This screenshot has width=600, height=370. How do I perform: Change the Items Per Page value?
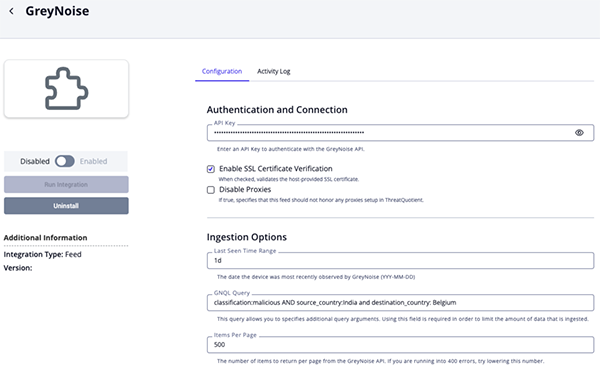click(x=400, y=345)
